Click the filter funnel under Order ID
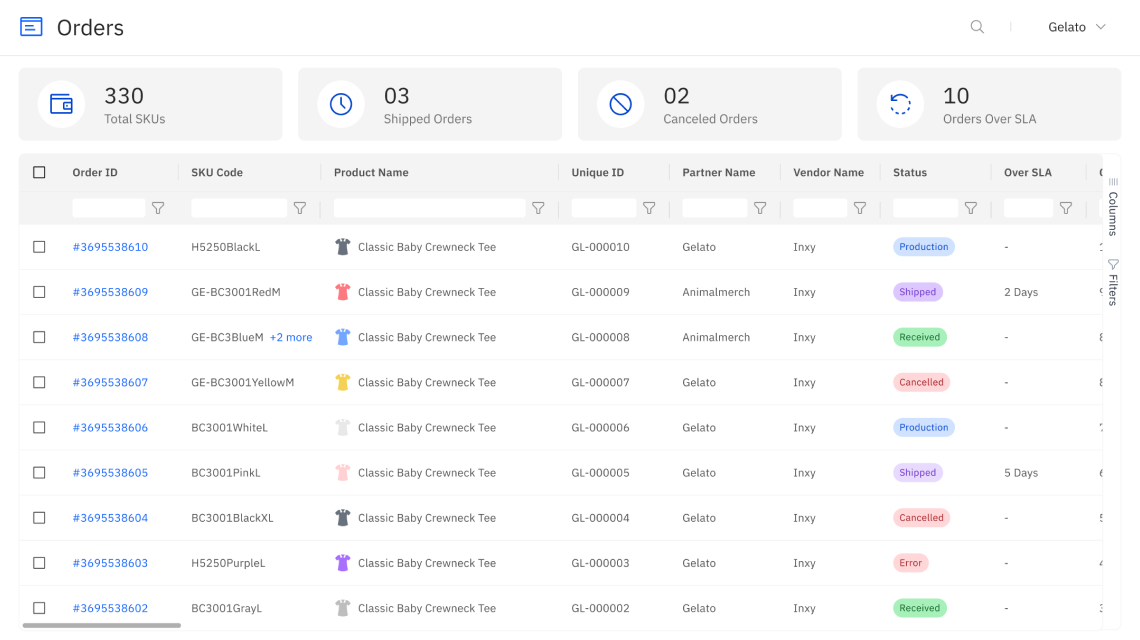1140x640 pixels. [158, 208]
